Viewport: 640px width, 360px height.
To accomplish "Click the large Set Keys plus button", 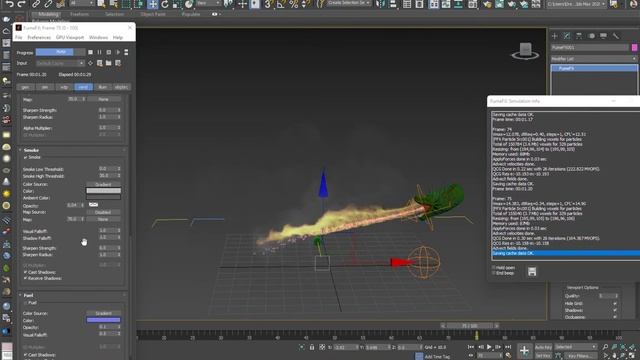I will pos(524,351).
